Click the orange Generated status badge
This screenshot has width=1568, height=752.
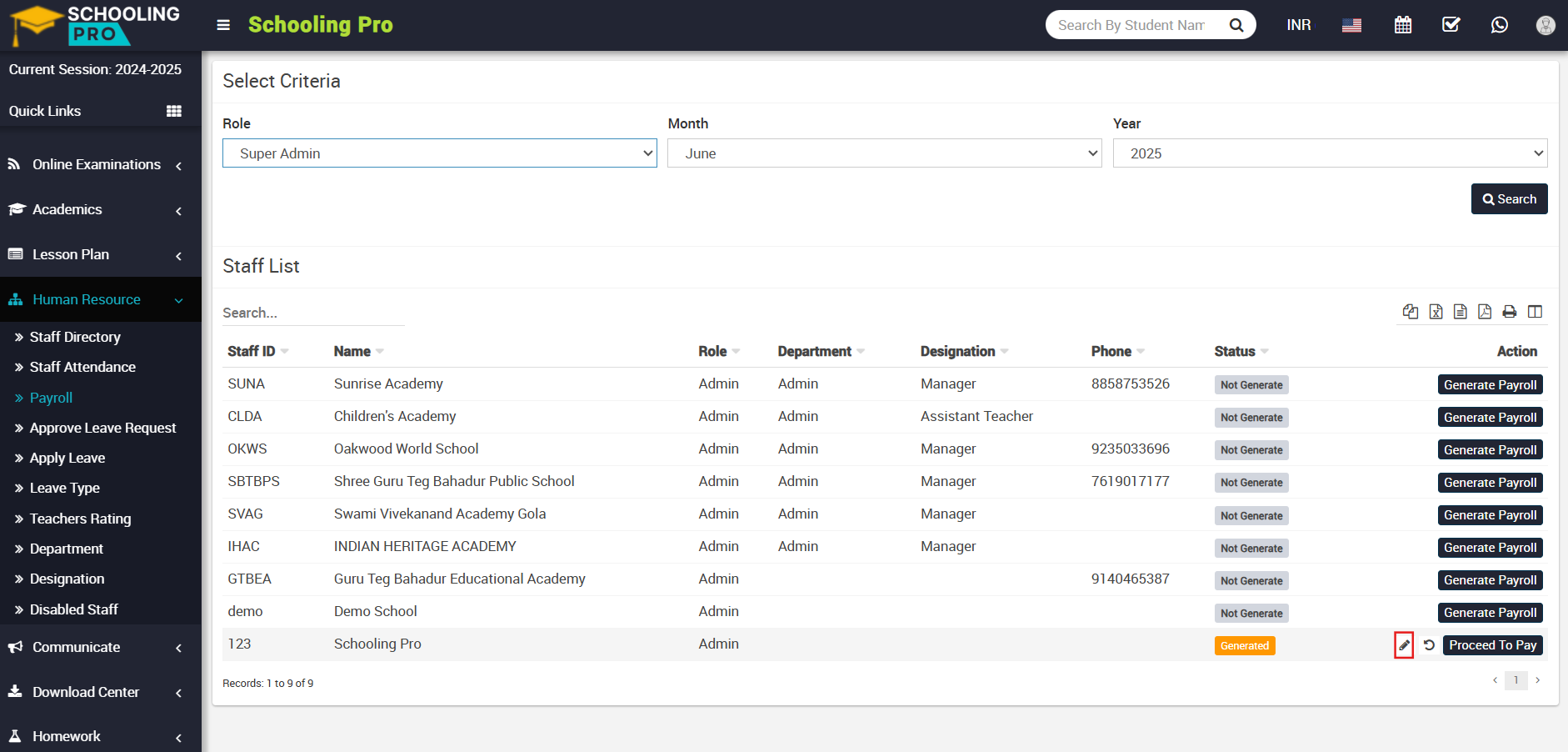(1245, 646)
